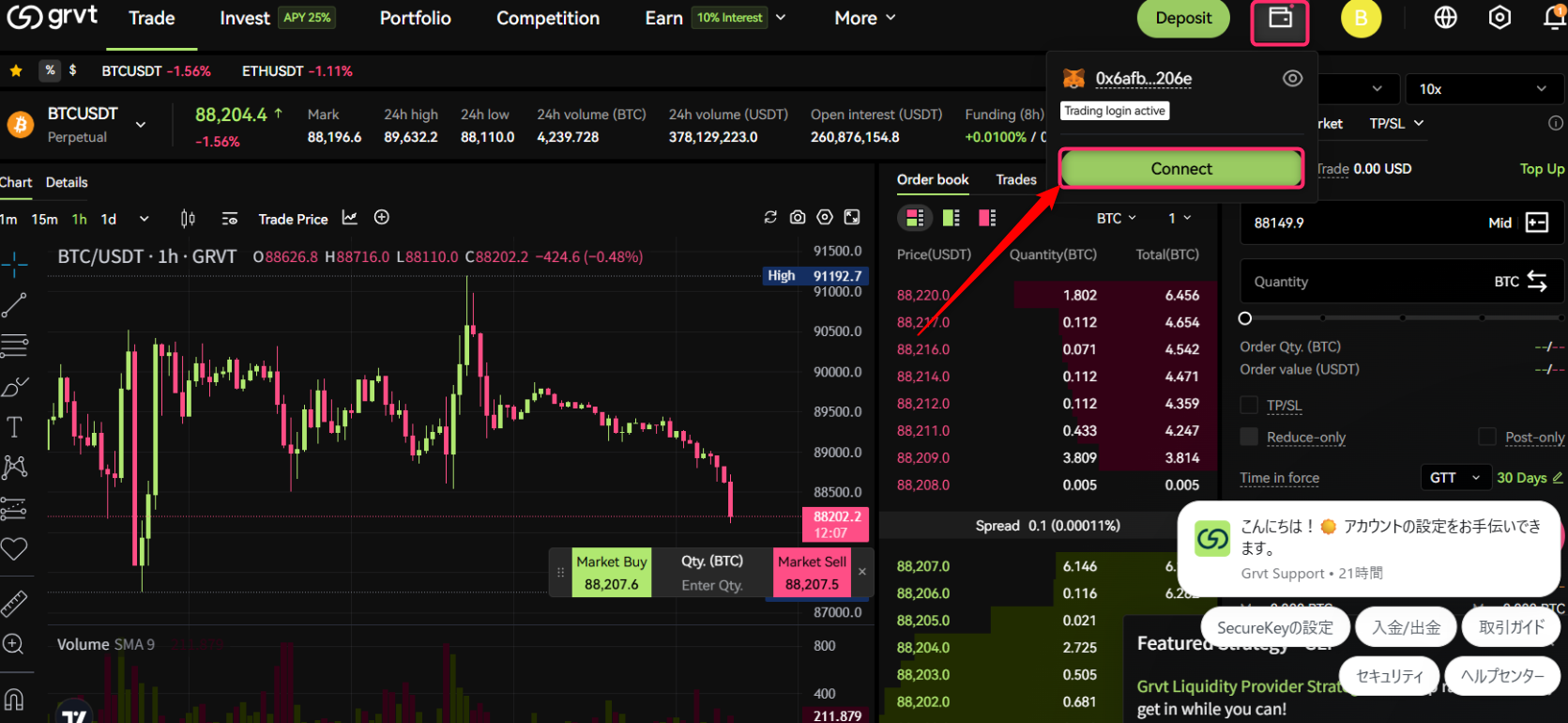Image resolution: width=1568 pixels, height=723 pixels.
Task: Open the 10x leverage dropdown
Action: point(1482,89)
